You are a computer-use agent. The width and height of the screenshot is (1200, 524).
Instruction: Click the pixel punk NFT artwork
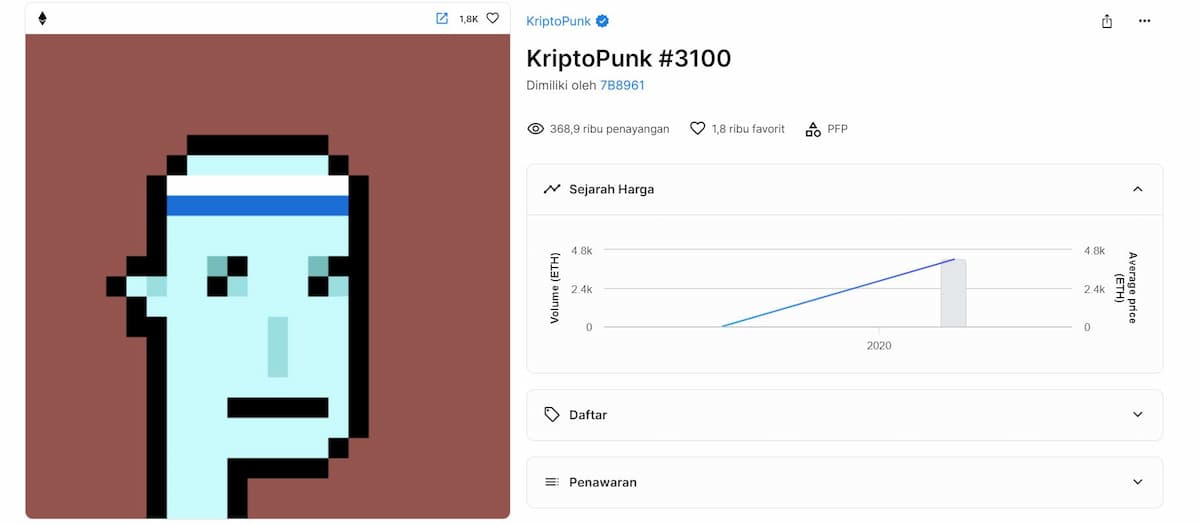pyautogui.click(x=268, y=276)
